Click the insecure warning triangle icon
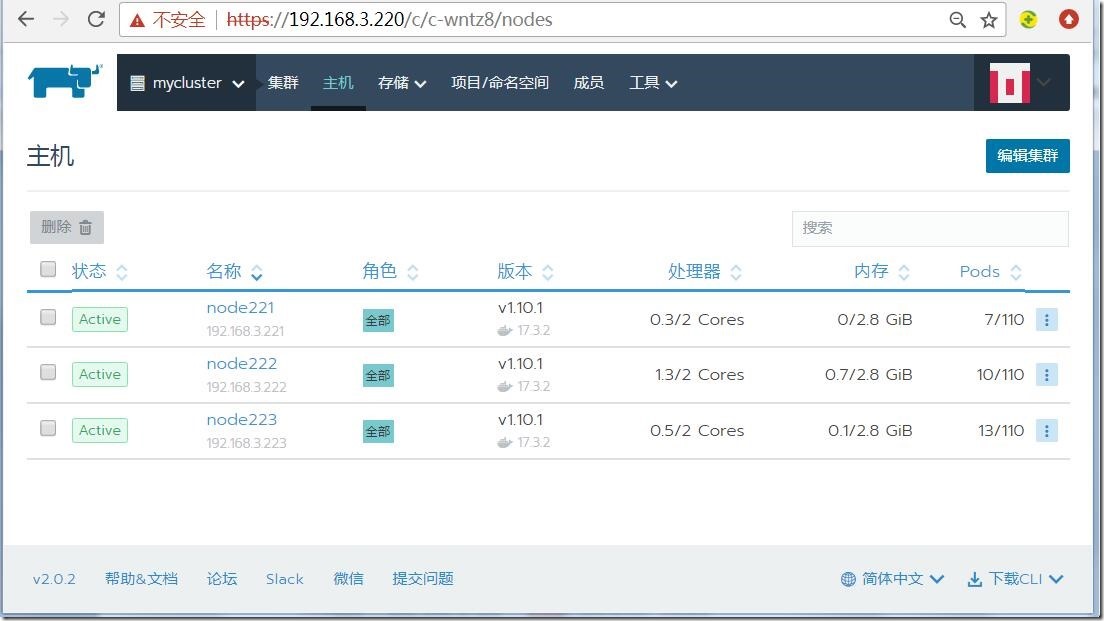Viewport: 1104px width, 621px height. (137, 20)
